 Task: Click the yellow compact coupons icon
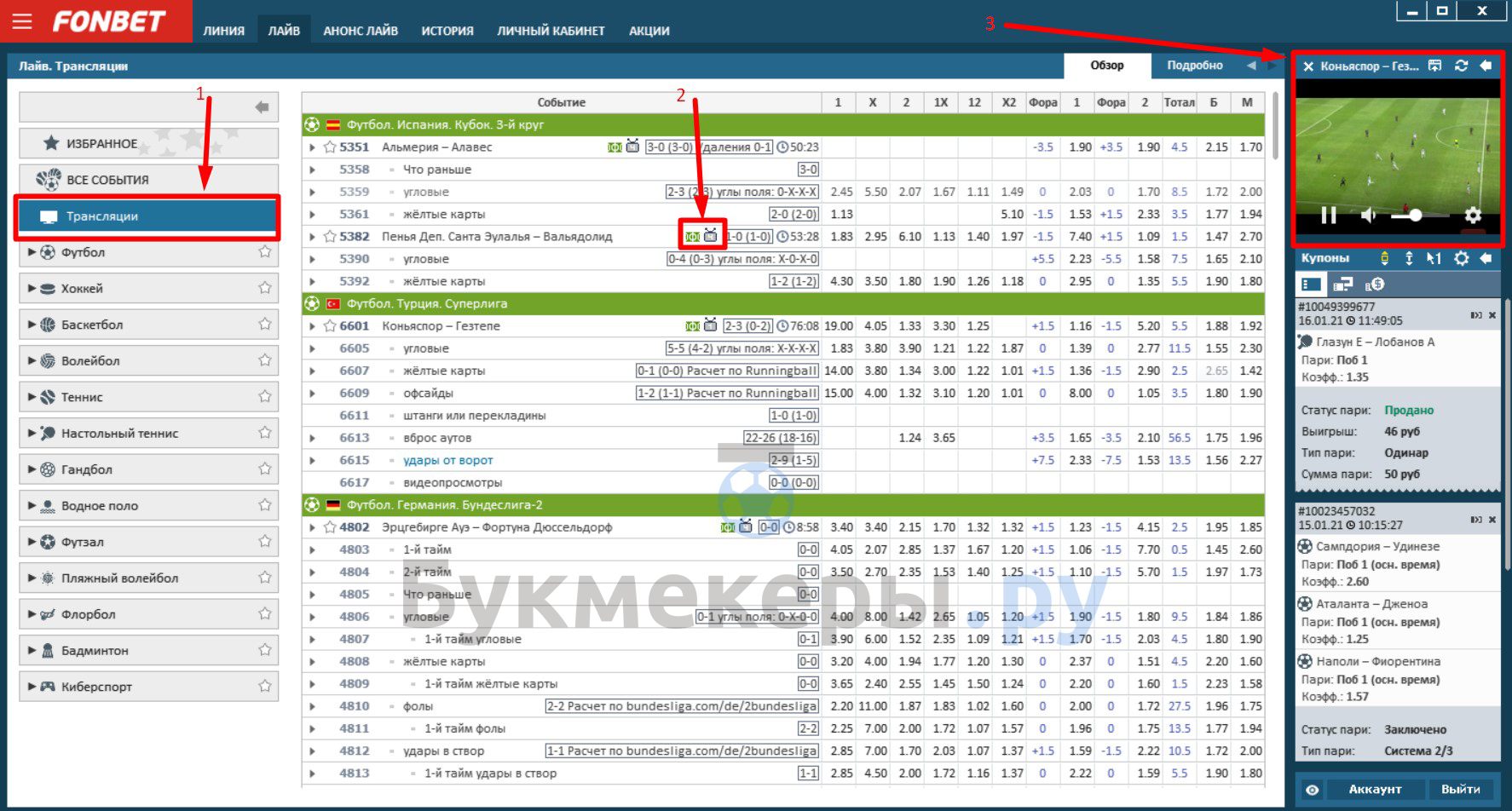click(1384, 258)
